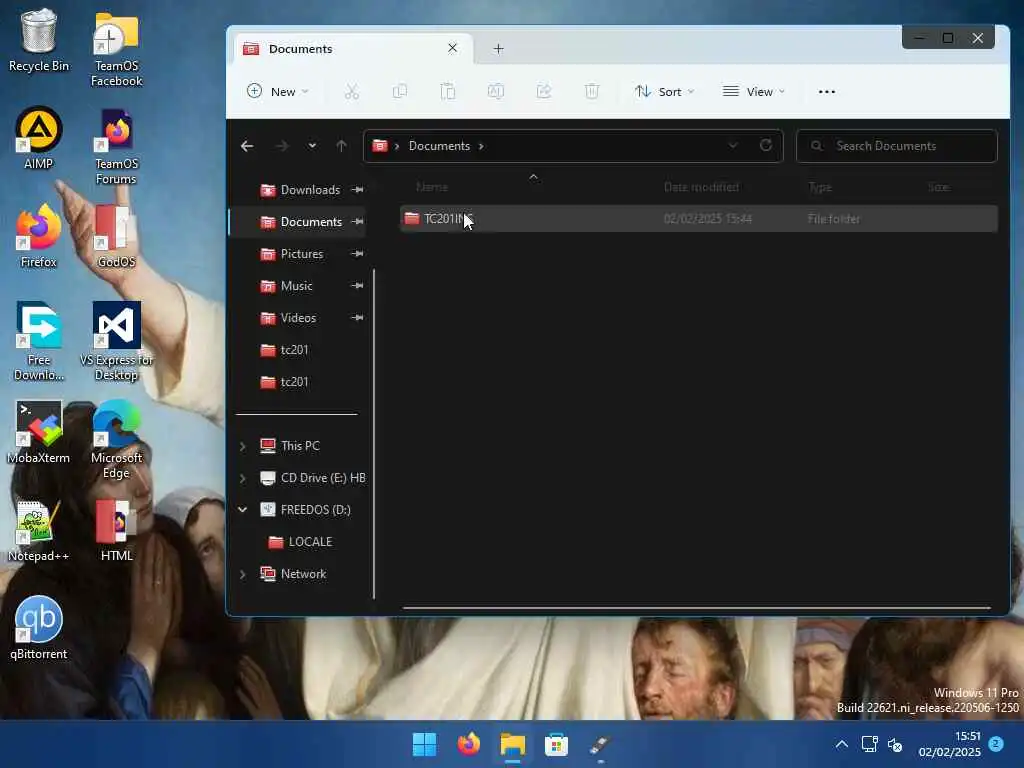Screen dimensions: 1024x768
Task: Click the Delete trash icon
Action: (x=592, y=91)
